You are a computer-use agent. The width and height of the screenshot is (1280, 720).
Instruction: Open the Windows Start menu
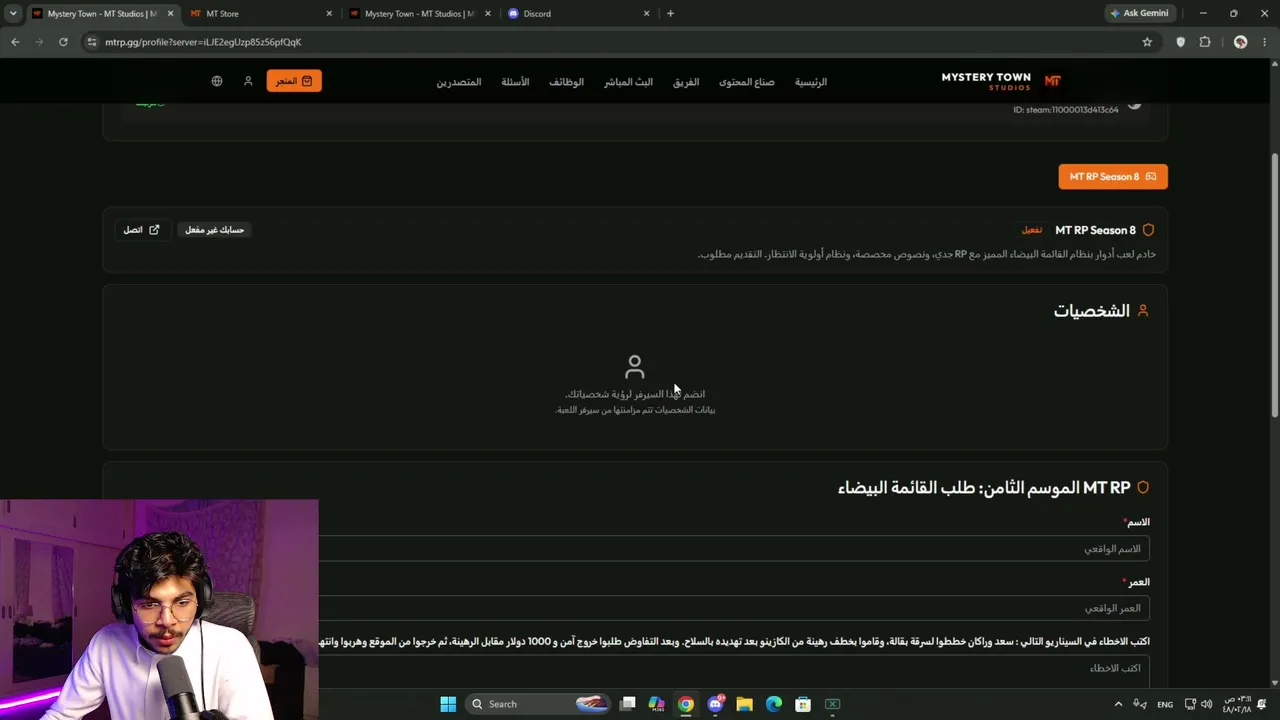point(448,704)
